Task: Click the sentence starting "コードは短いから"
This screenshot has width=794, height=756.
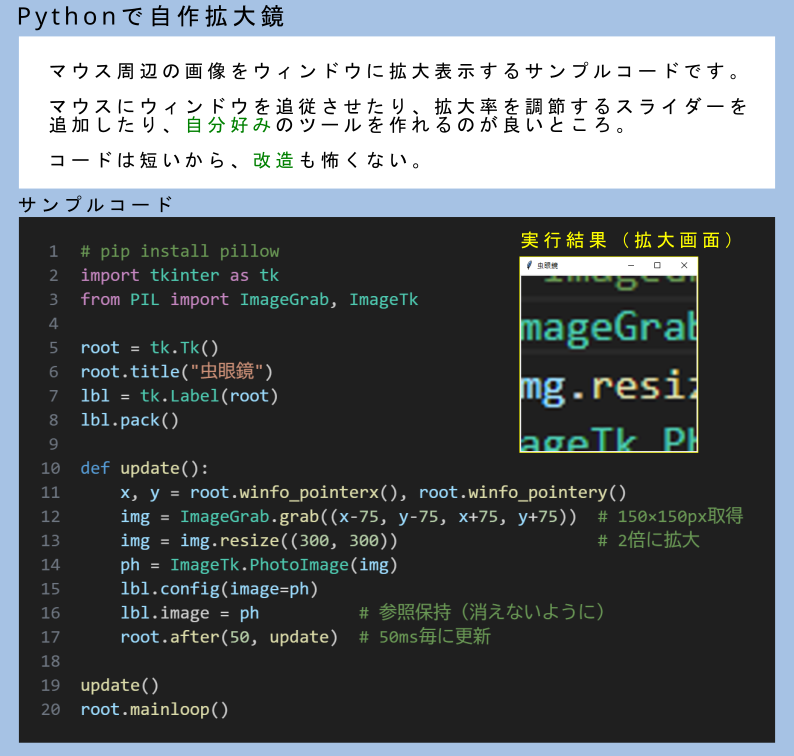Action: pyautogui.click(x=235, y=160)
